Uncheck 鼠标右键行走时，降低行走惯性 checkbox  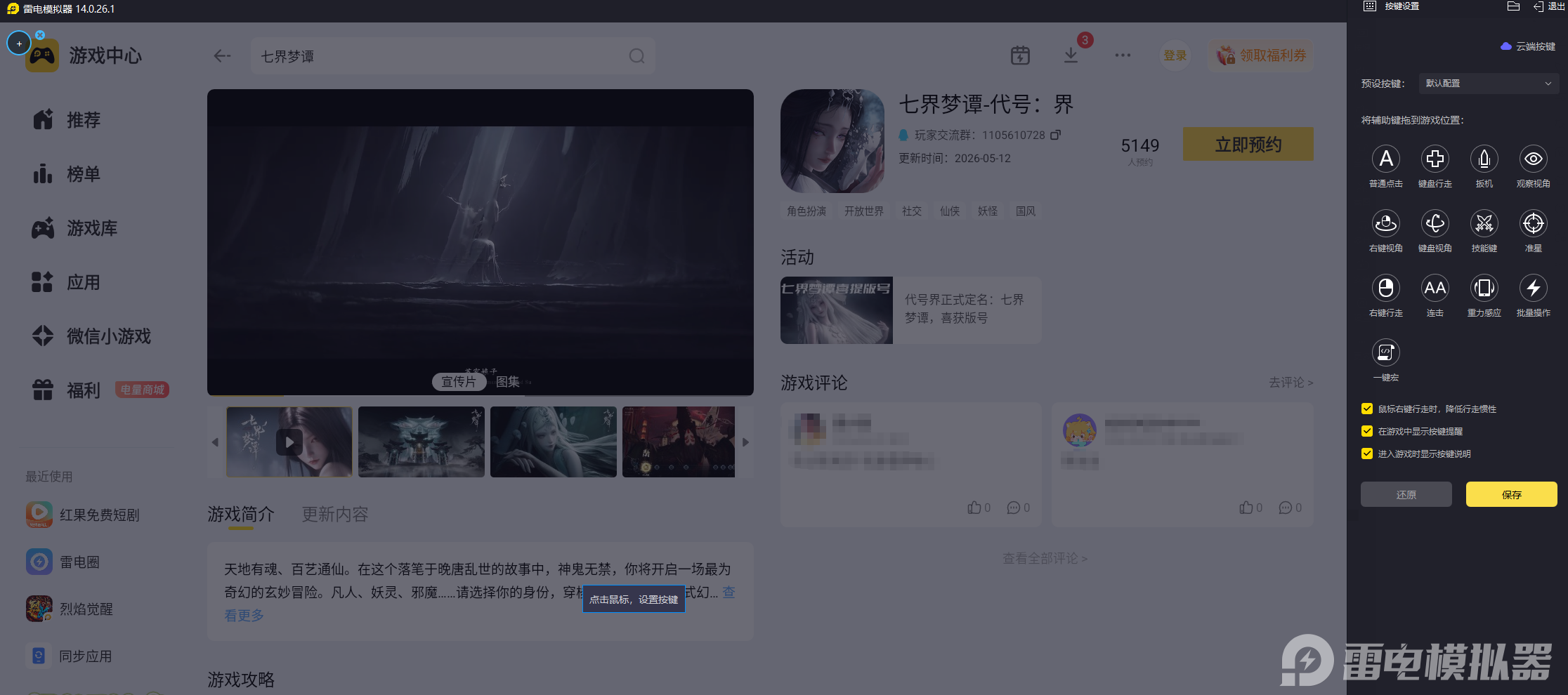[1366, 409]
